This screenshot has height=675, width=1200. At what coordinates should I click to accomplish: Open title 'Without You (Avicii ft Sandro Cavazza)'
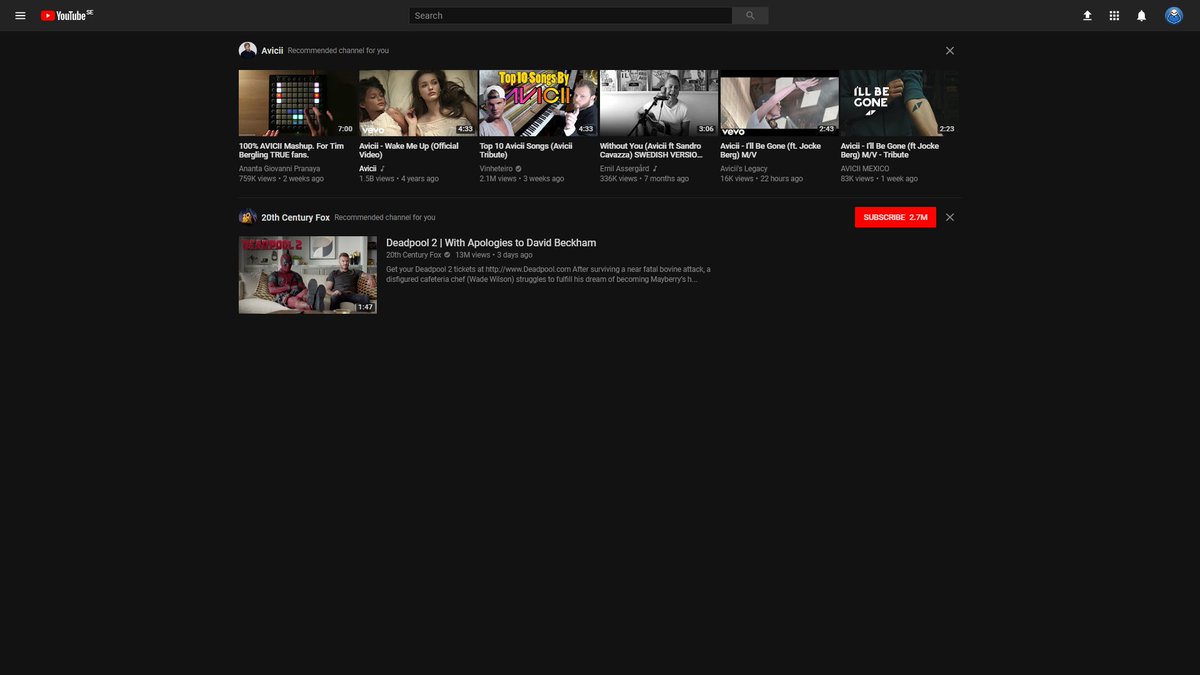pos(651,150)
